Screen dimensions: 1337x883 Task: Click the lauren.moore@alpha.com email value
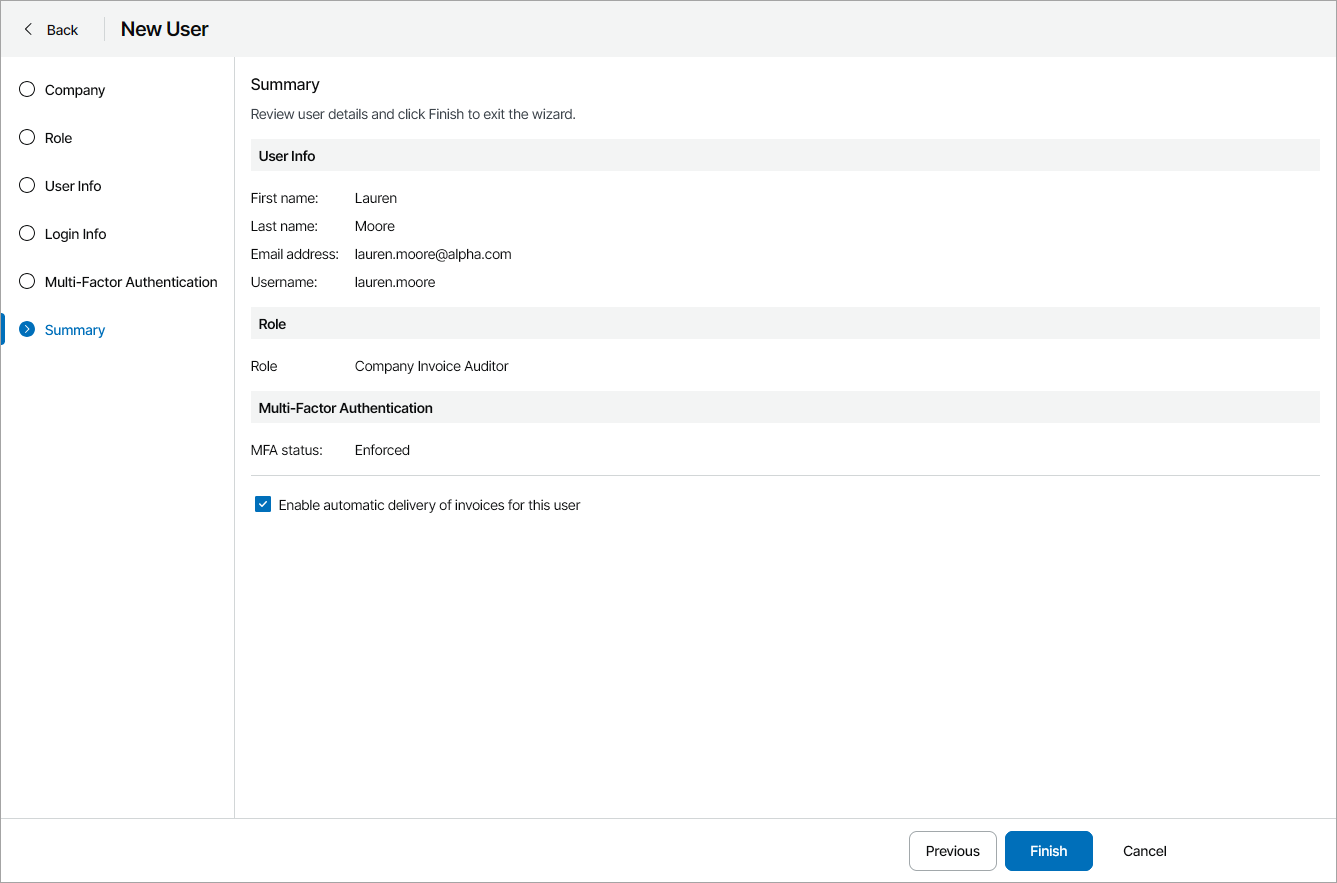coord(433,254)
